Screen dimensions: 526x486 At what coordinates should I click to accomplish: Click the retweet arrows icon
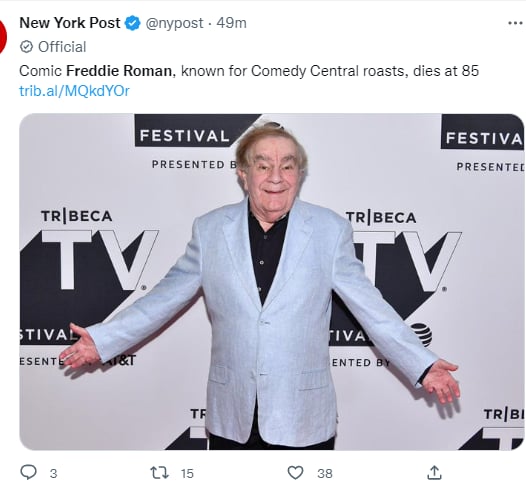coord(159,473)
